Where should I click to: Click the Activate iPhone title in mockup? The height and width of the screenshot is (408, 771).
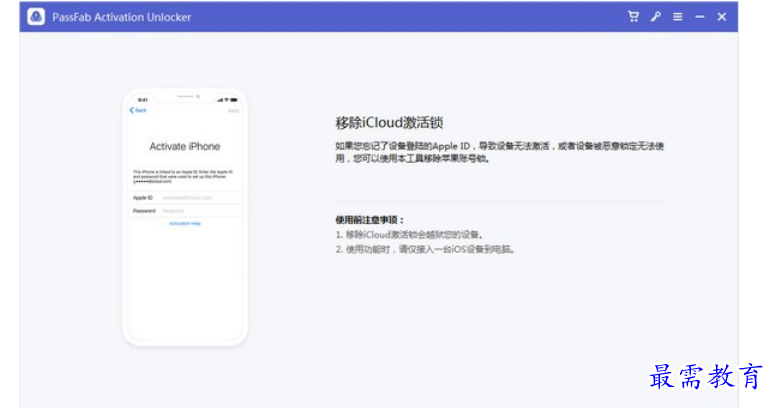[x=185, y=146]
